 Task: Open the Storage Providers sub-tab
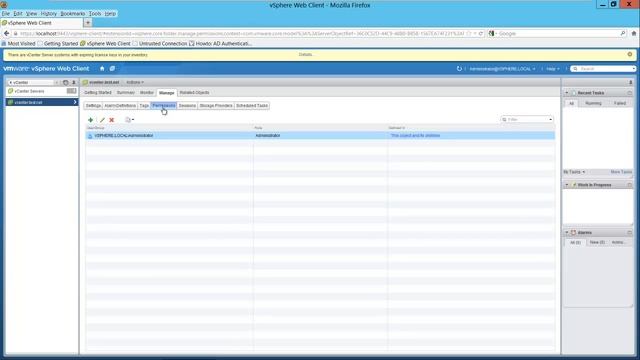click(x=216, y=106)
